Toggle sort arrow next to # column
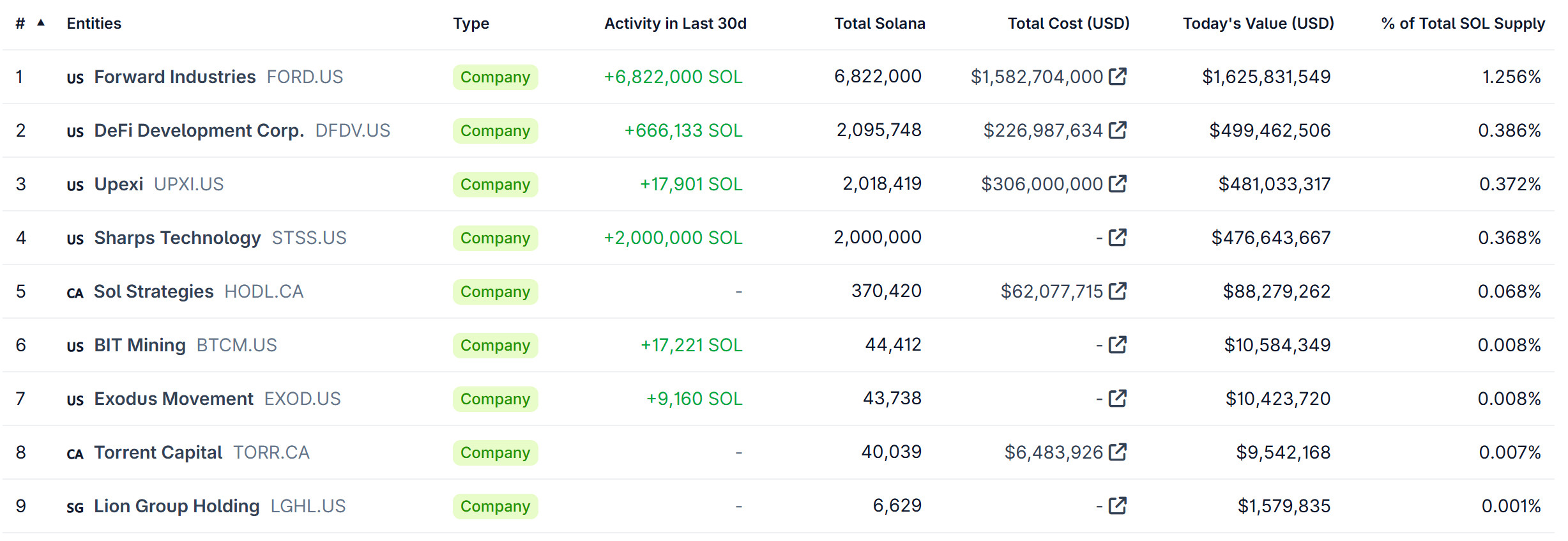The image size is (1568, 541). point(41,23)
